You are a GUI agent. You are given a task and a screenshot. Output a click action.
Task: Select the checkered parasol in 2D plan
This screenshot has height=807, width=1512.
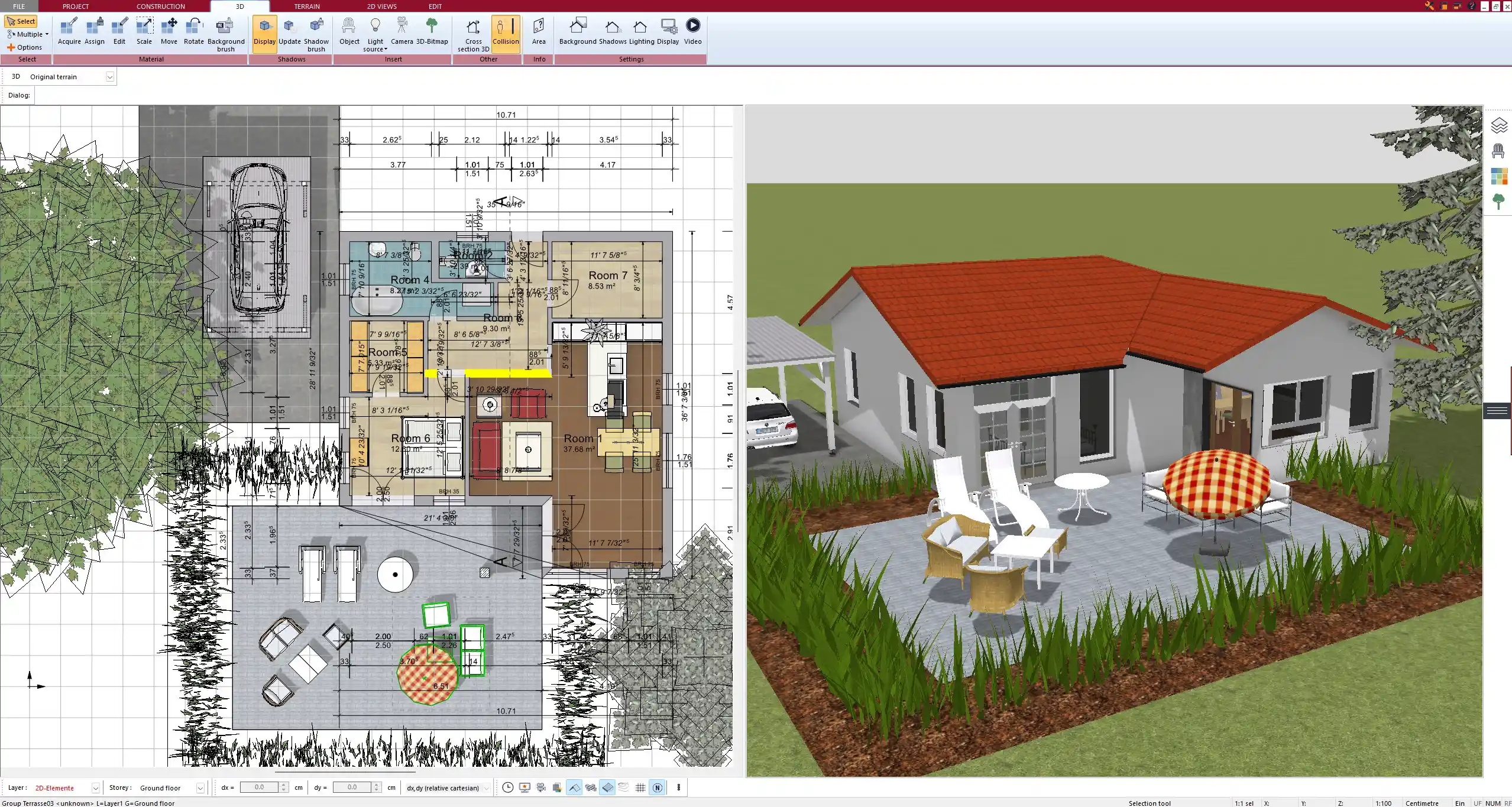coord(428,674)
